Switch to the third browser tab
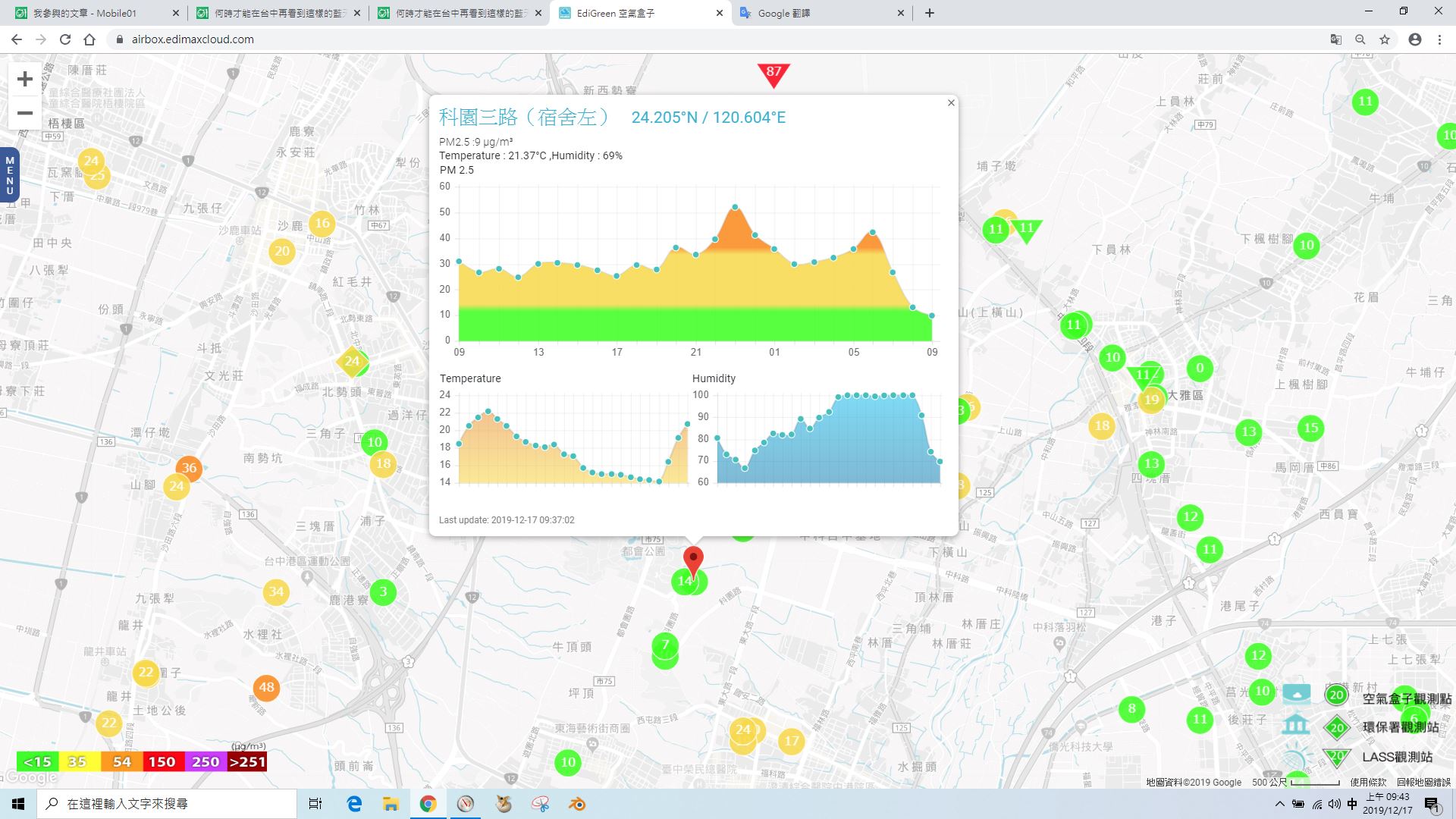The width and height of the screenshot is (1456, 819). click(460, 13)
